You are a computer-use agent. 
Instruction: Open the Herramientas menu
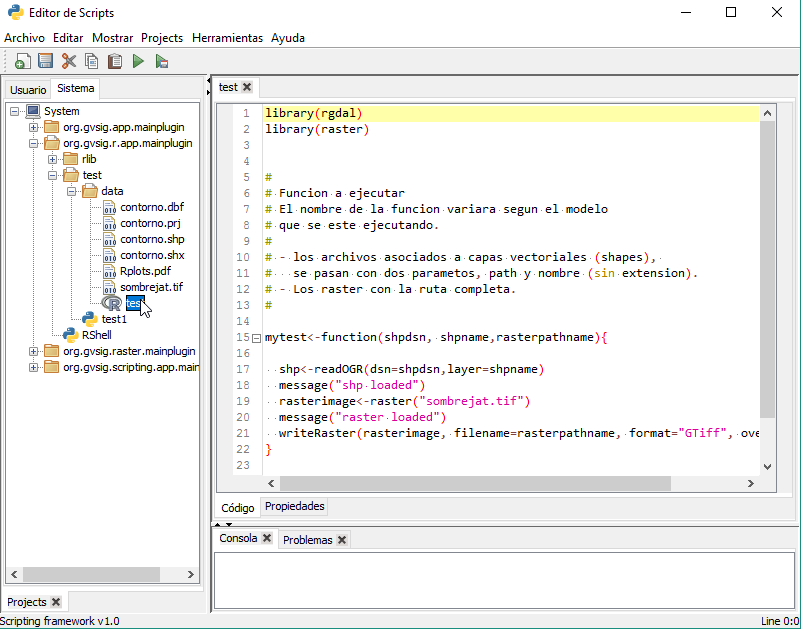(x=227, y=38)
